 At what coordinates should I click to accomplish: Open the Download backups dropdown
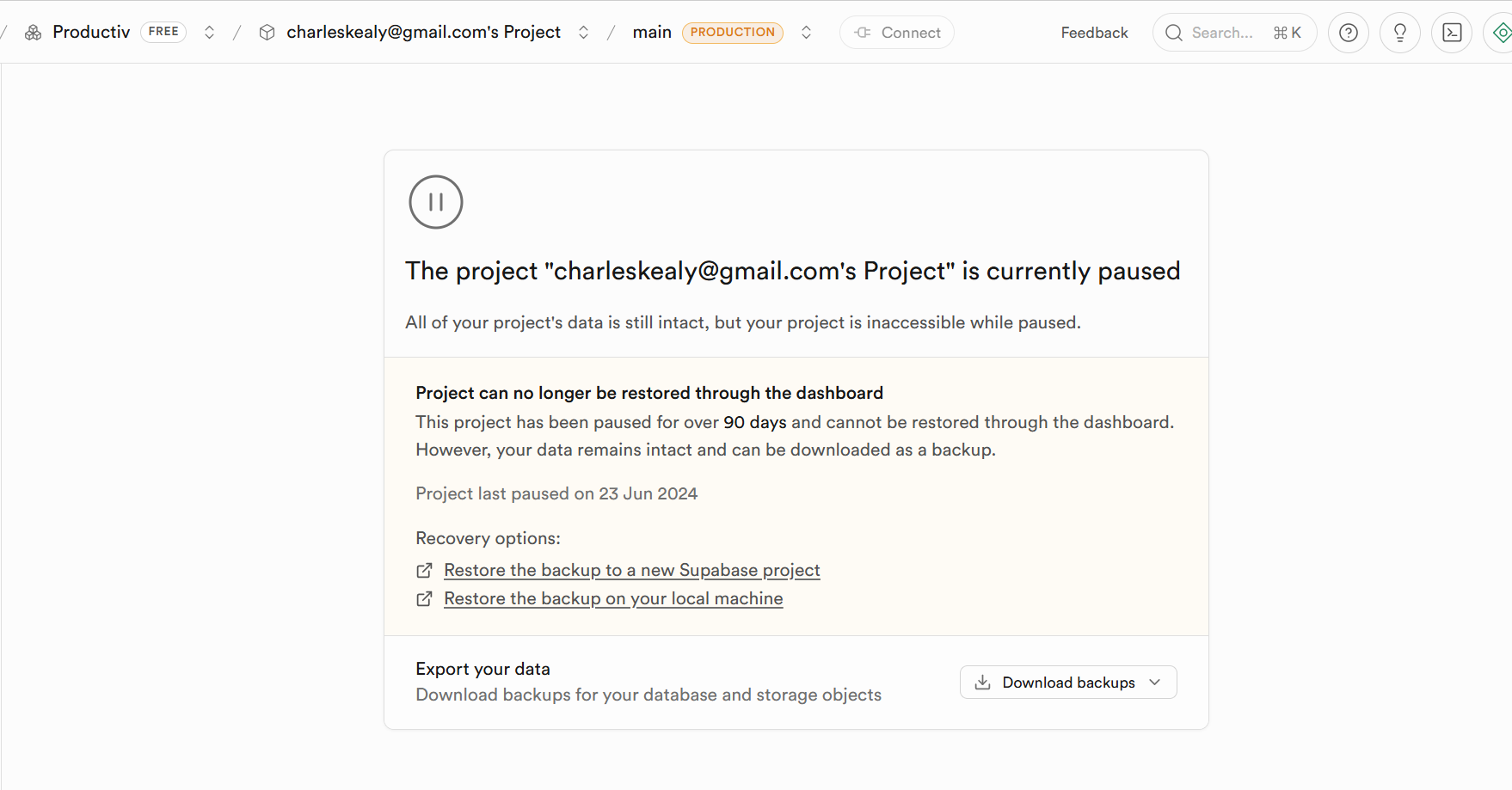coord(1067,683)
